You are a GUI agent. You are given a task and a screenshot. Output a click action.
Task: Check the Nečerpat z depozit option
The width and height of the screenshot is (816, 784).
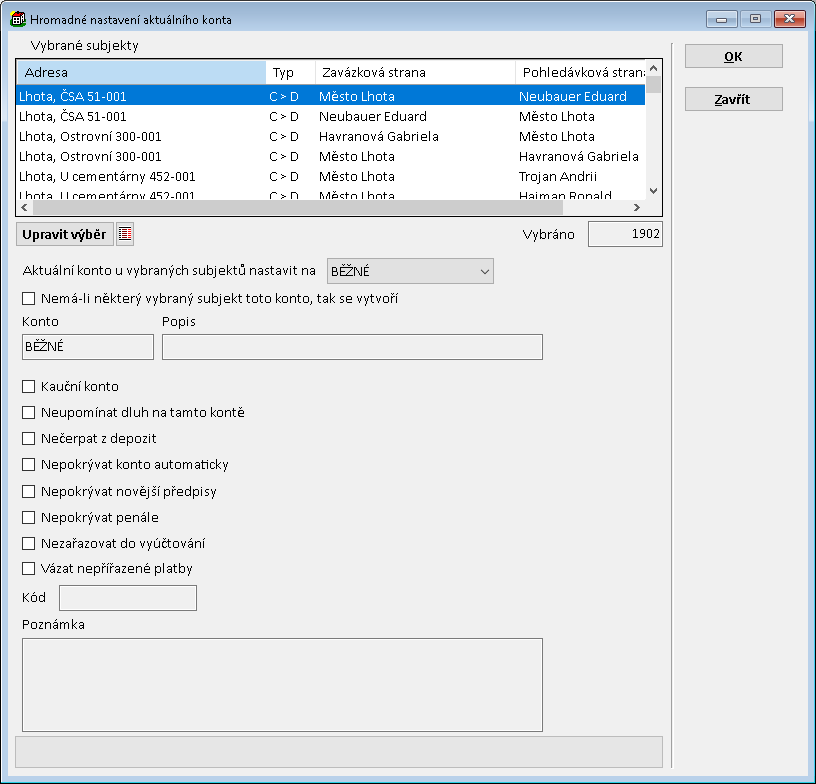pos(28,439)
